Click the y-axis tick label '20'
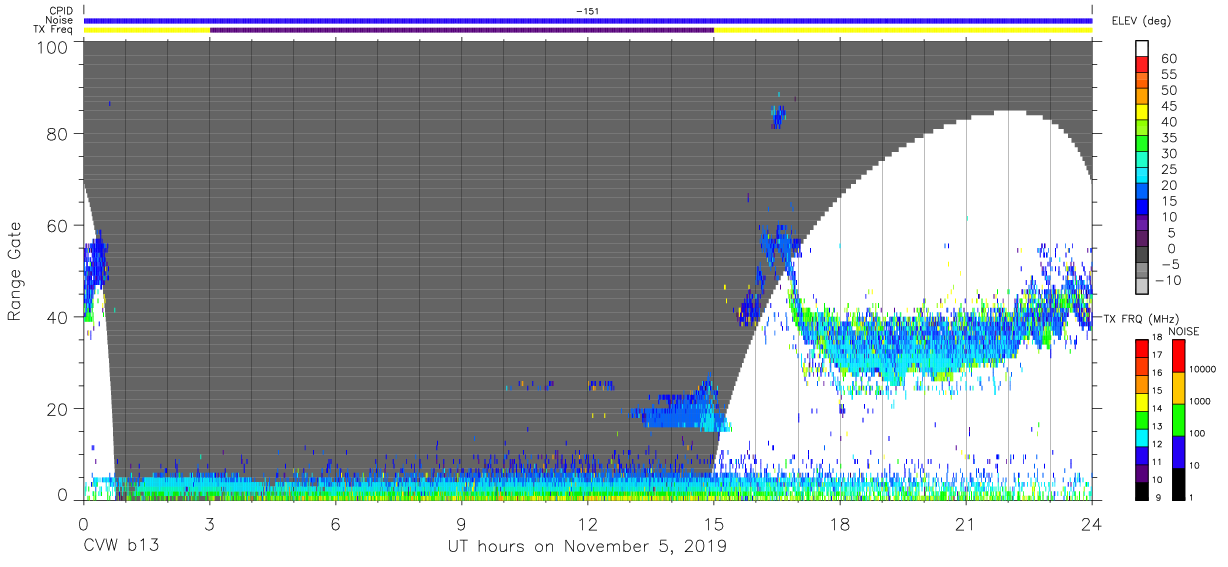Screen dimensions: 1228x567 (x=58, y=409)
